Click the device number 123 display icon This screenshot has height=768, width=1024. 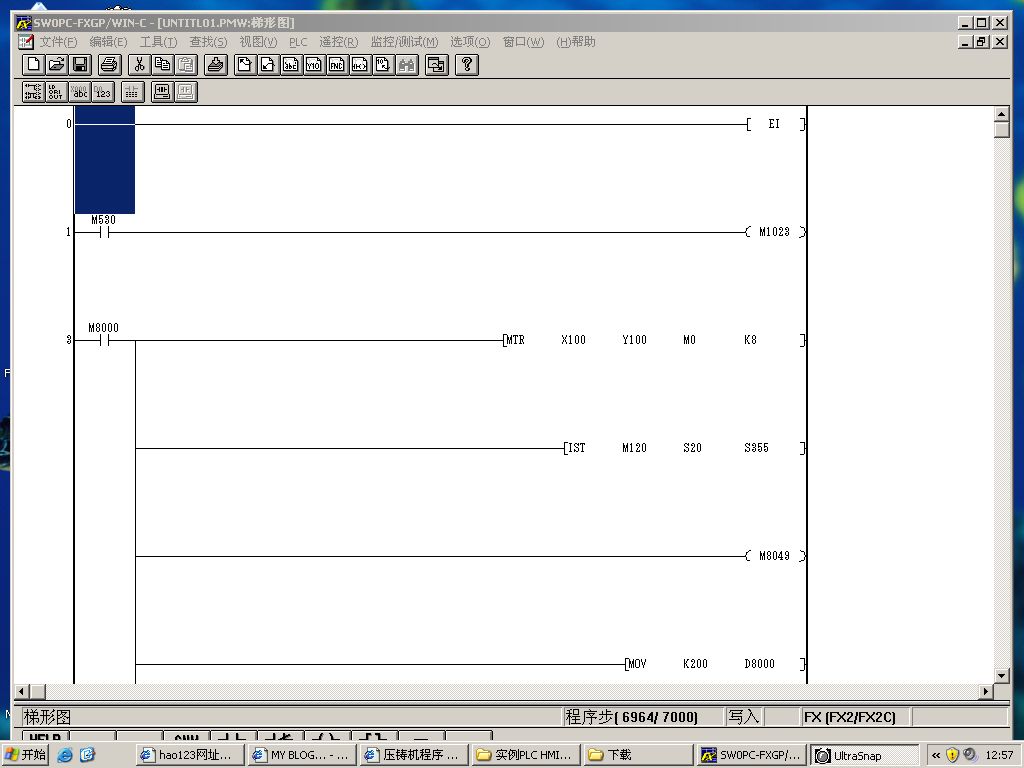pyautogui.click(x=102, y=92)
